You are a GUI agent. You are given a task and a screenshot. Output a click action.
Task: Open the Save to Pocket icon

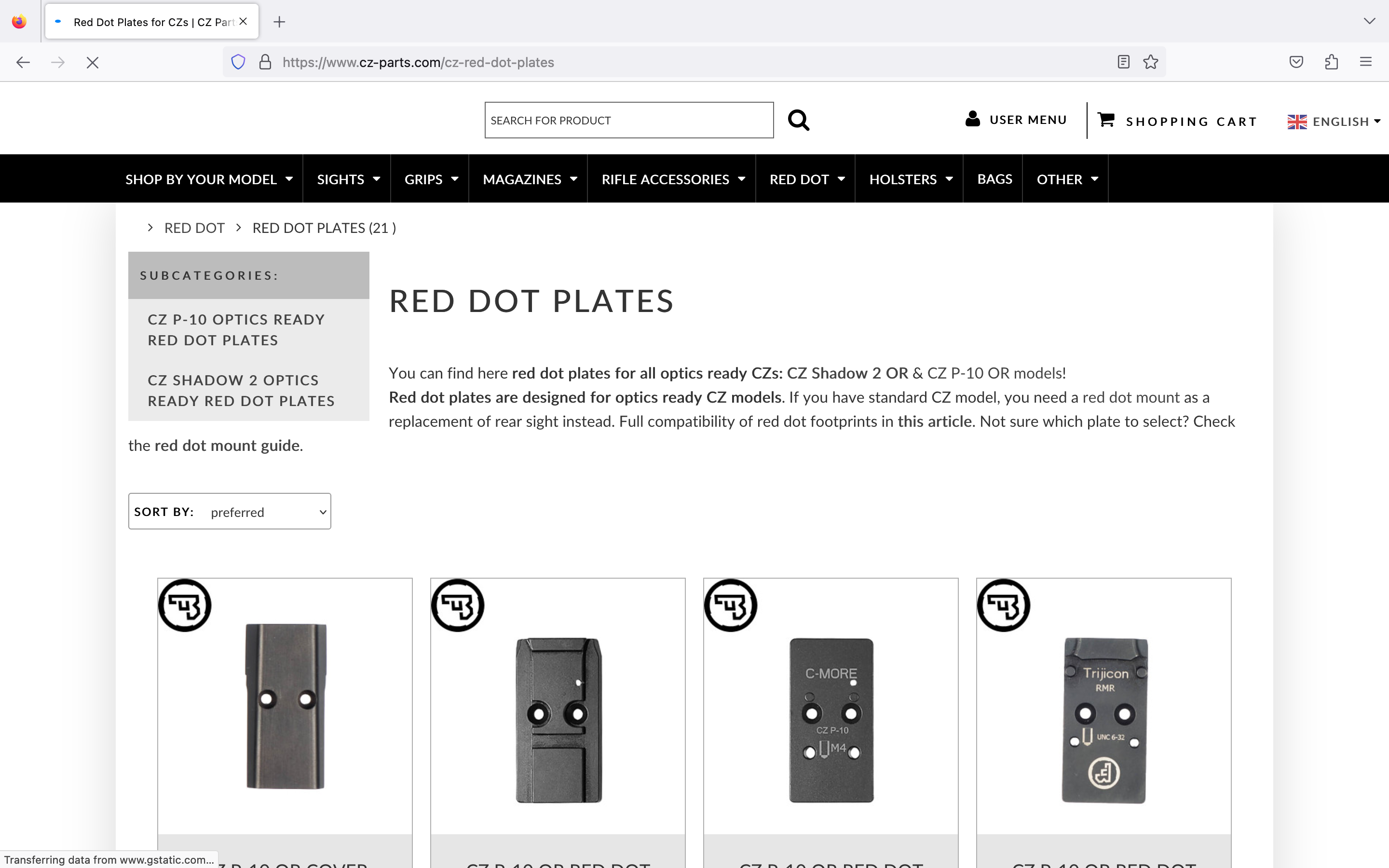[x=1296, y=62]
